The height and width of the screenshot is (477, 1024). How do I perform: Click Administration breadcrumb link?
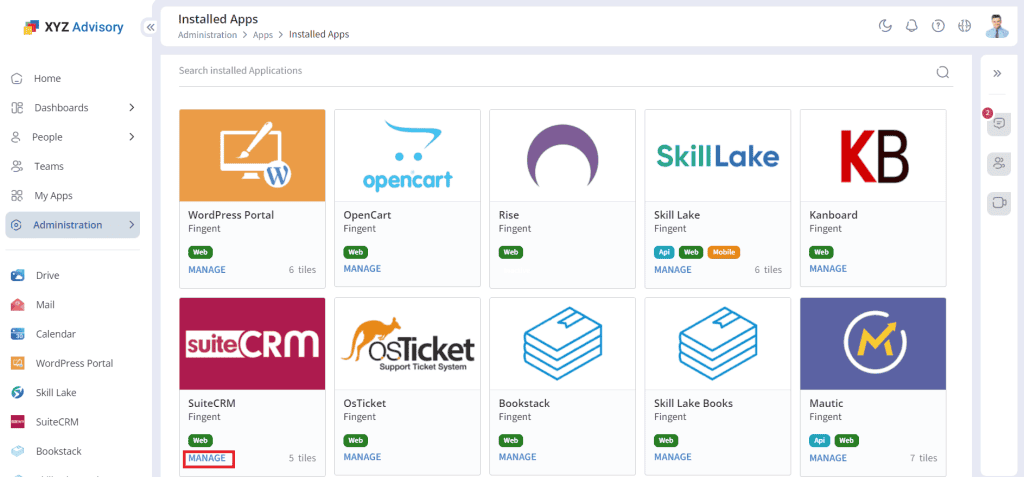(x=208, y=35)
